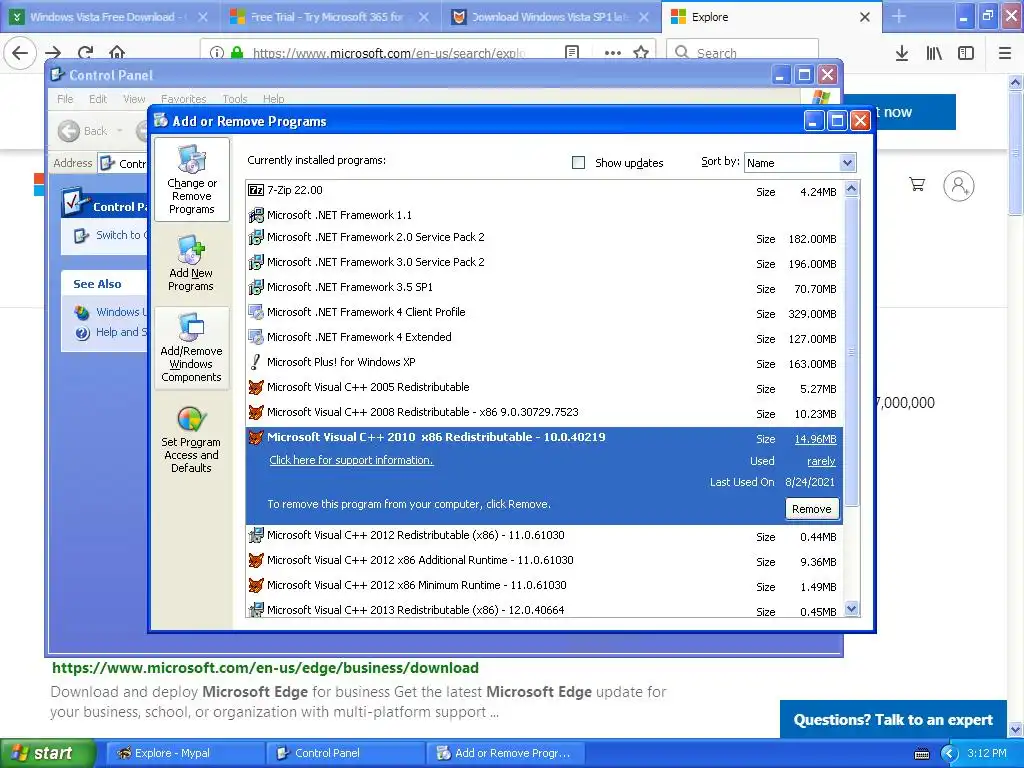Click the Start button

click(x=48, y=753)
